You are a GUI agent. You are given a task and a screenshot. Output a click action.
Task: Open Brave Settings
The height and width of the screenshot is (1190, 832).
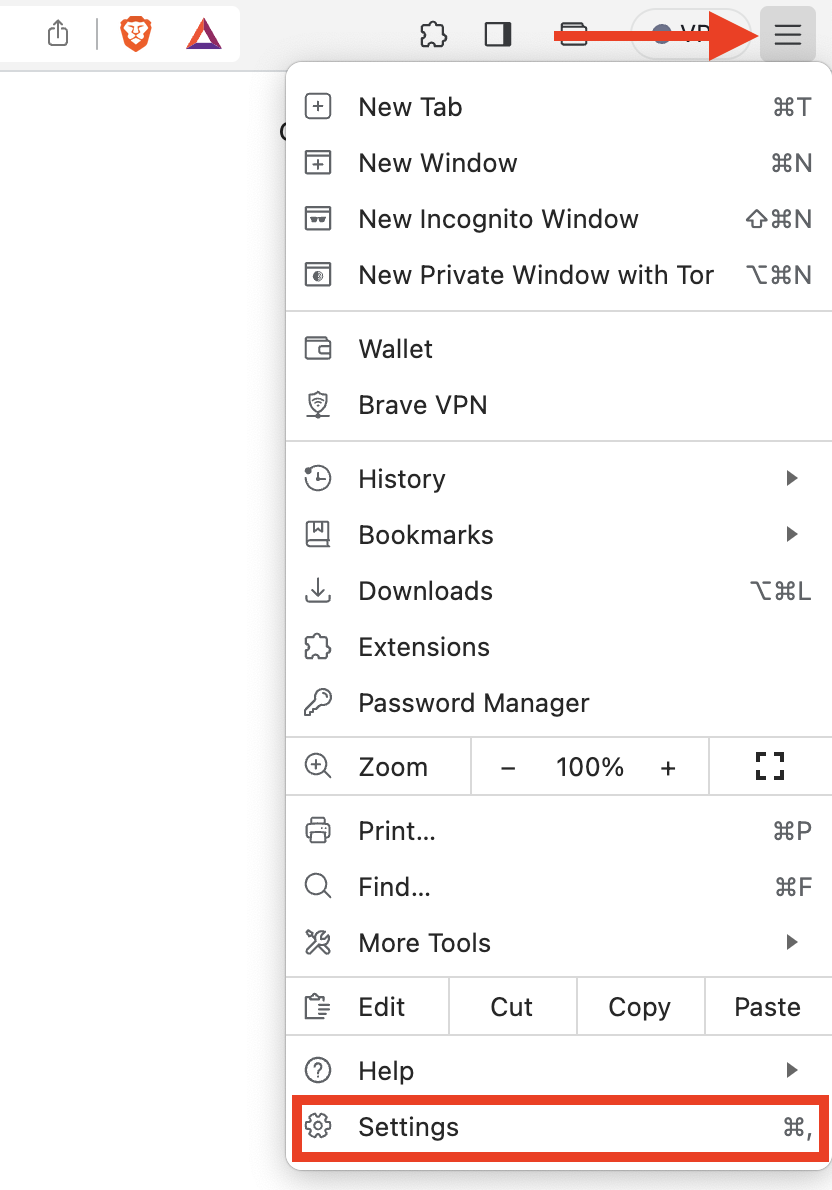click(408, 1127)
